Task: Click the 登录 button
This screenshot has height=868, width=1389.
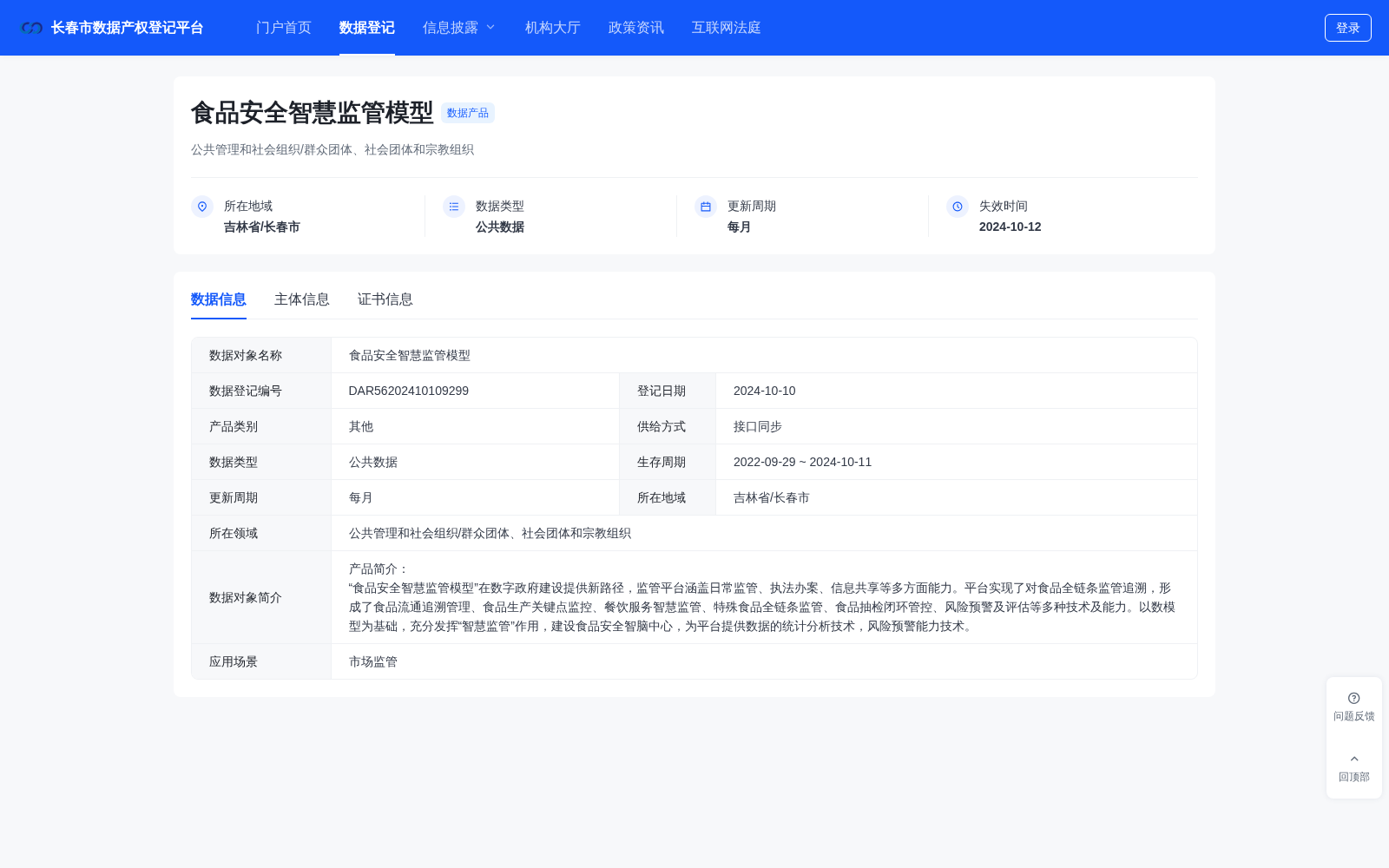Action: (1348, 28)
